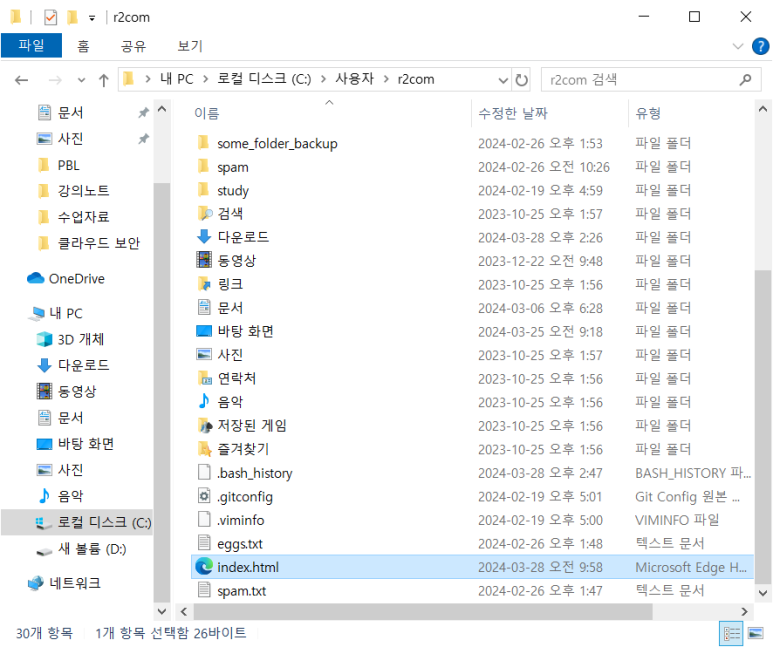Select the index.html Edge file
The image size is (773, 647).
472,567
